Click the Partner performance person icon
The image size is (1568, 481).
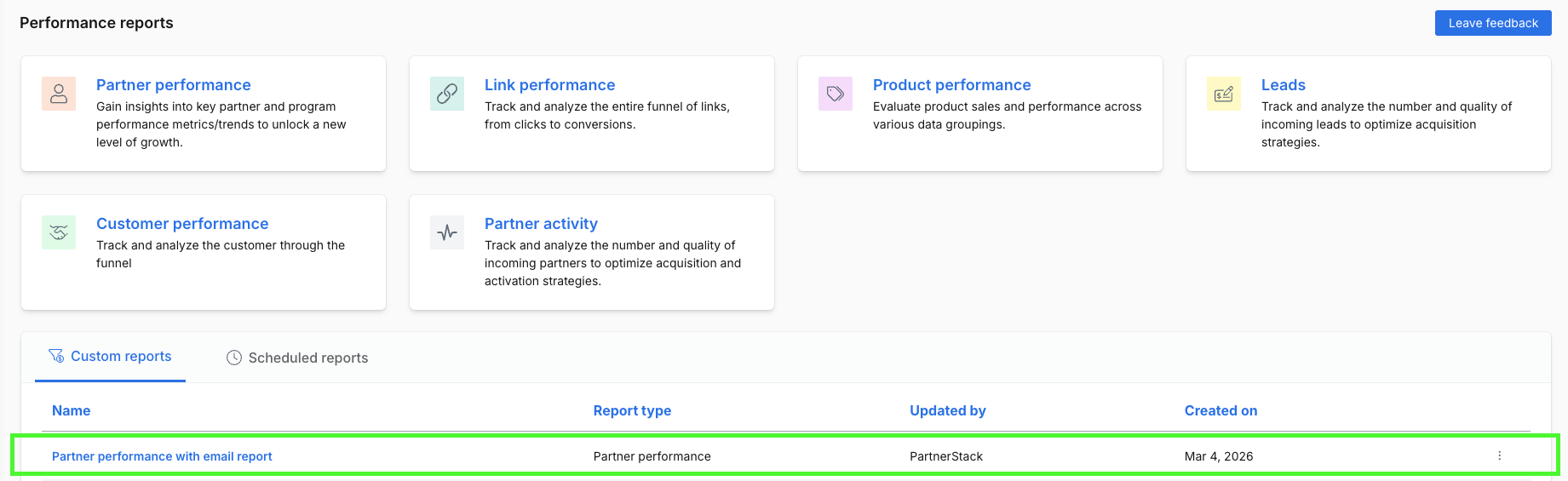(x=59, y=94)
